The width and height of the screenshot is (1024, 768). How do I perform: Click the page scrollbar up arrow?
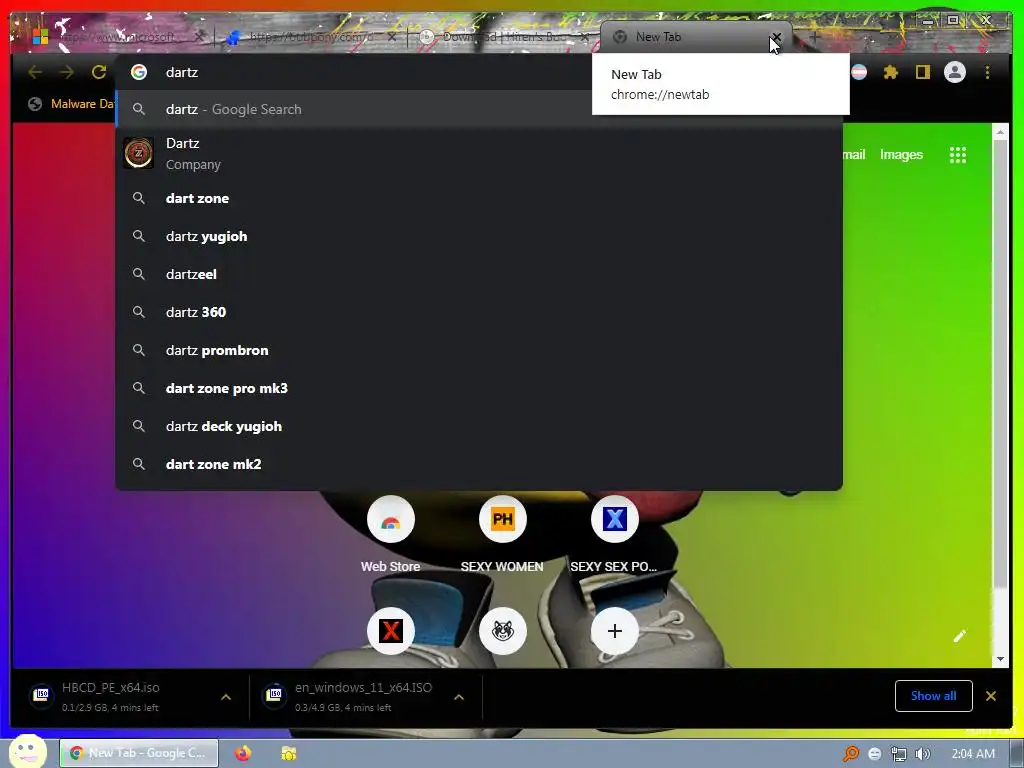pos(1000,133)
